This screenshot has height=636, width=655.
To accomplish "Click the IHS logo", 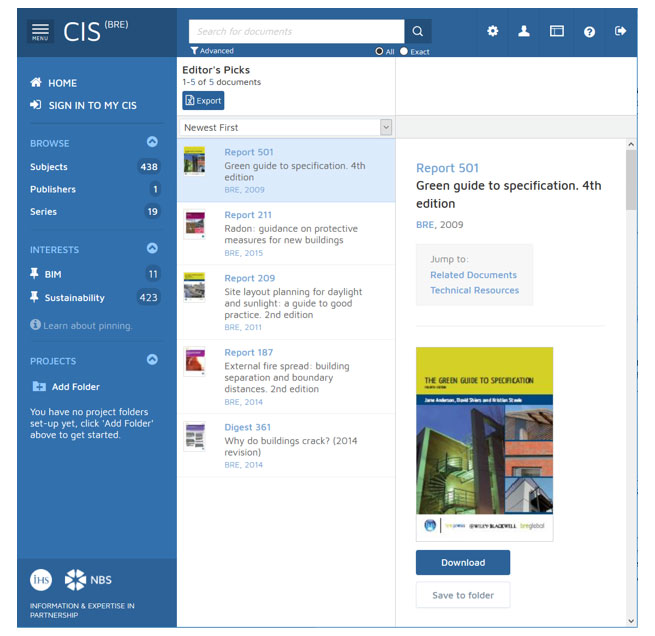I will [x=41, y=580].
